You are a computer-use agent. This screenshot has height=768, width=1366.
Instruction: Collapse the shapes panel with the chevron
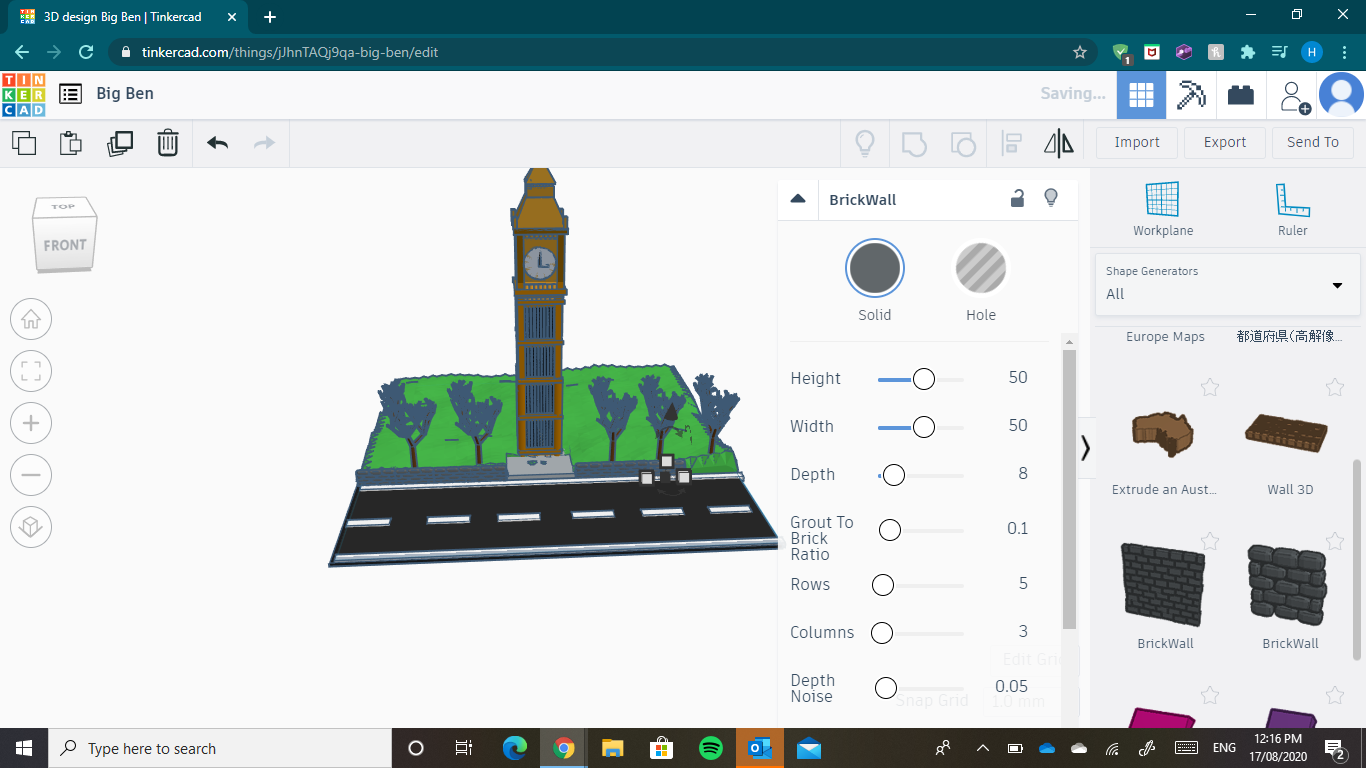click(x=1085, y=448)
